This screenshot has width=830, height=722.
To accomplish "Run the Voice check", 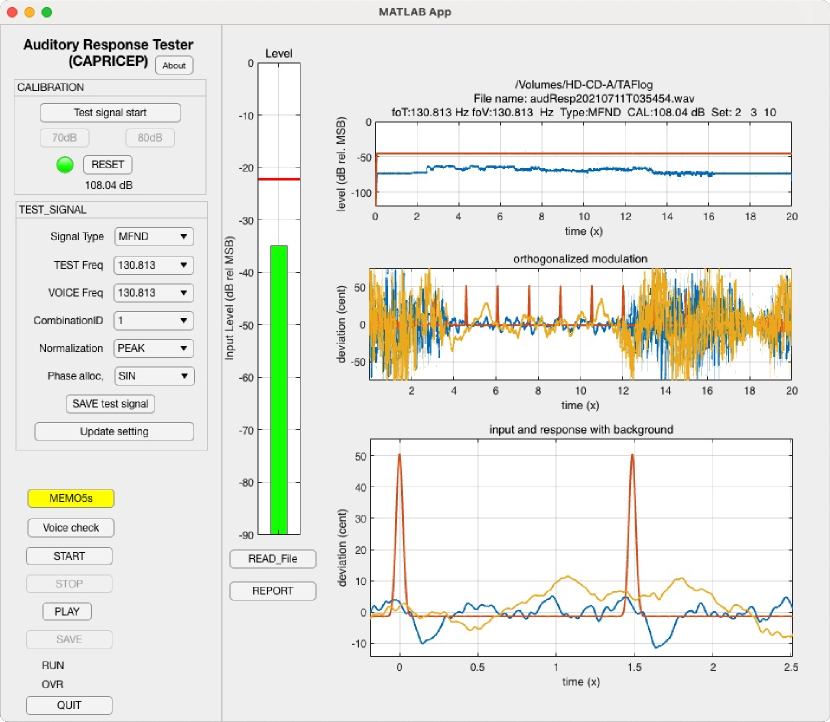I will point(70,527).
